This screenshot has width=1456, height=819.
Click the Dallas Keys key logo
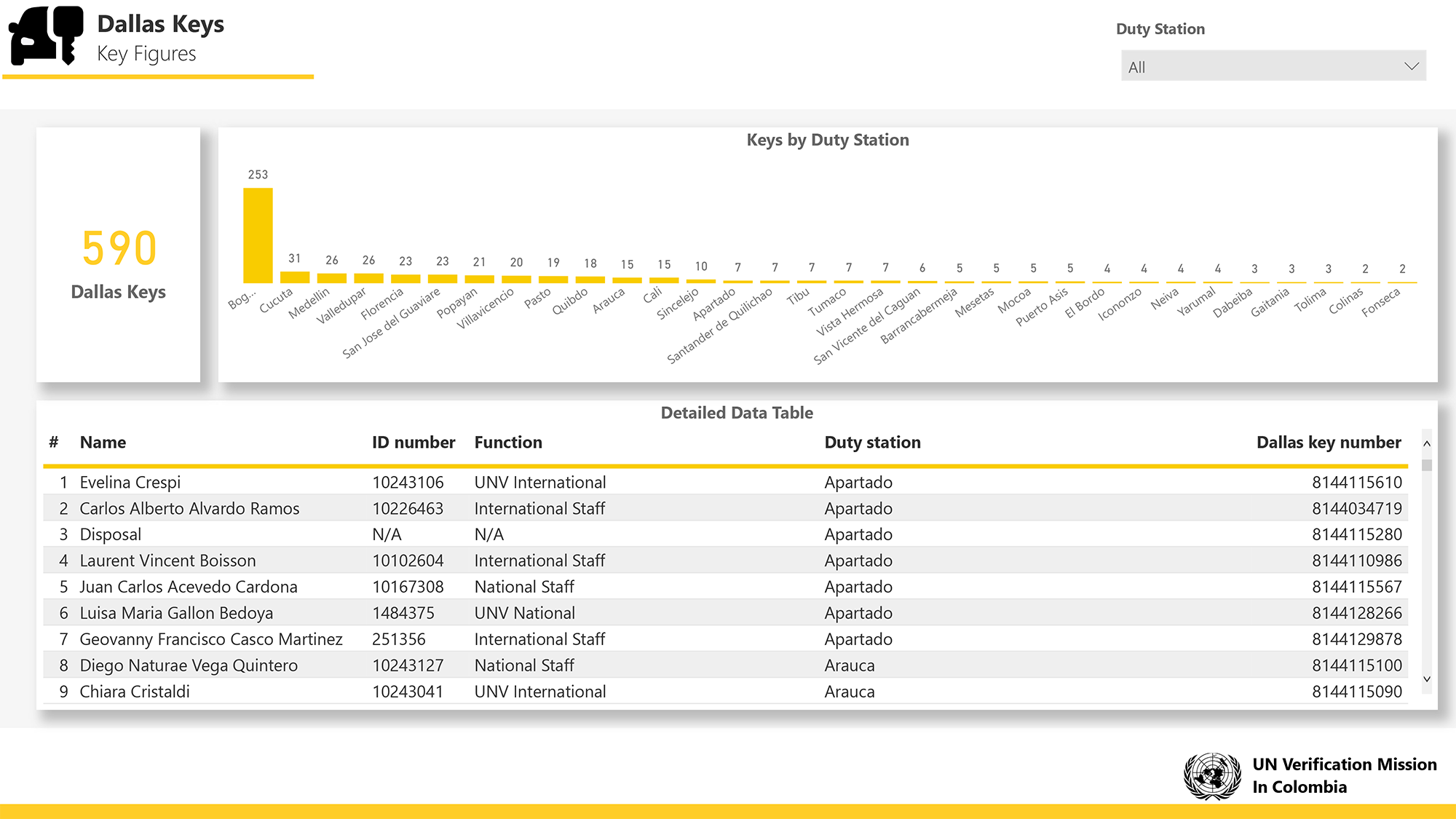(x=46, y=36)
